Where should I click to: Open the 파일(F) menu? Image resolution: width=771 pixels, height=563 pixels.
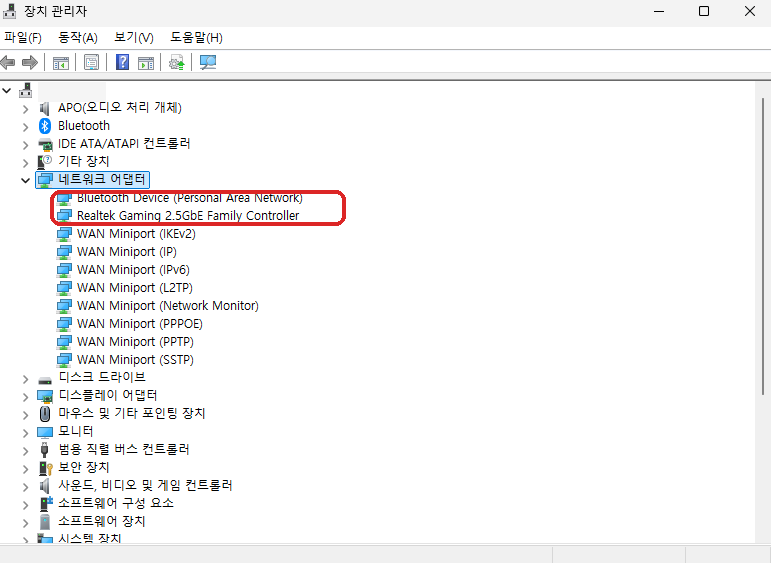point(23,37)
